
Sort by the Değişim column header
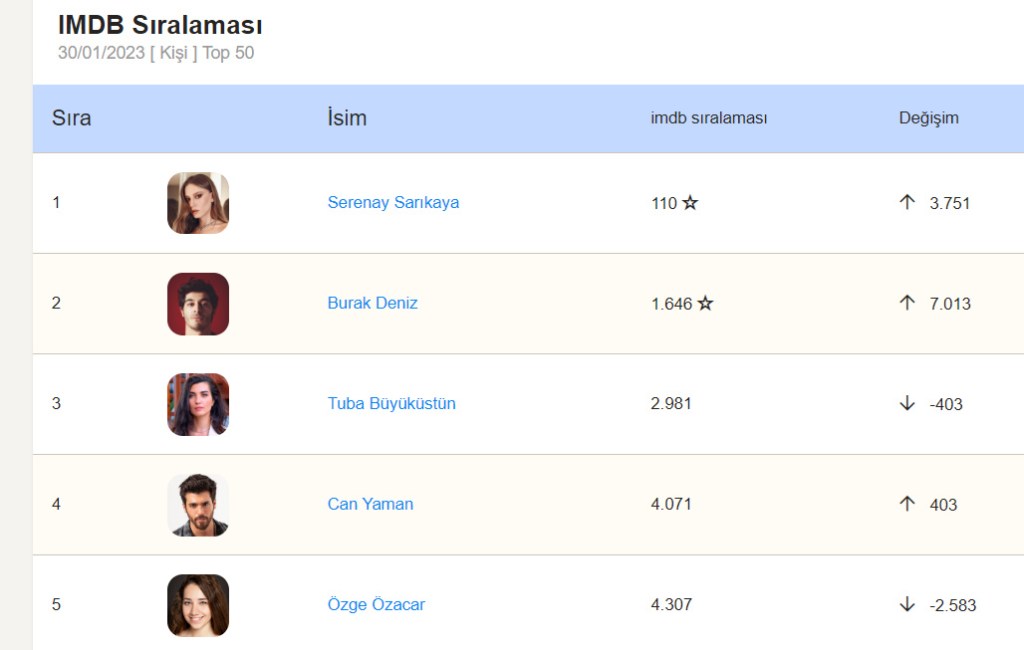pos(928,118)
